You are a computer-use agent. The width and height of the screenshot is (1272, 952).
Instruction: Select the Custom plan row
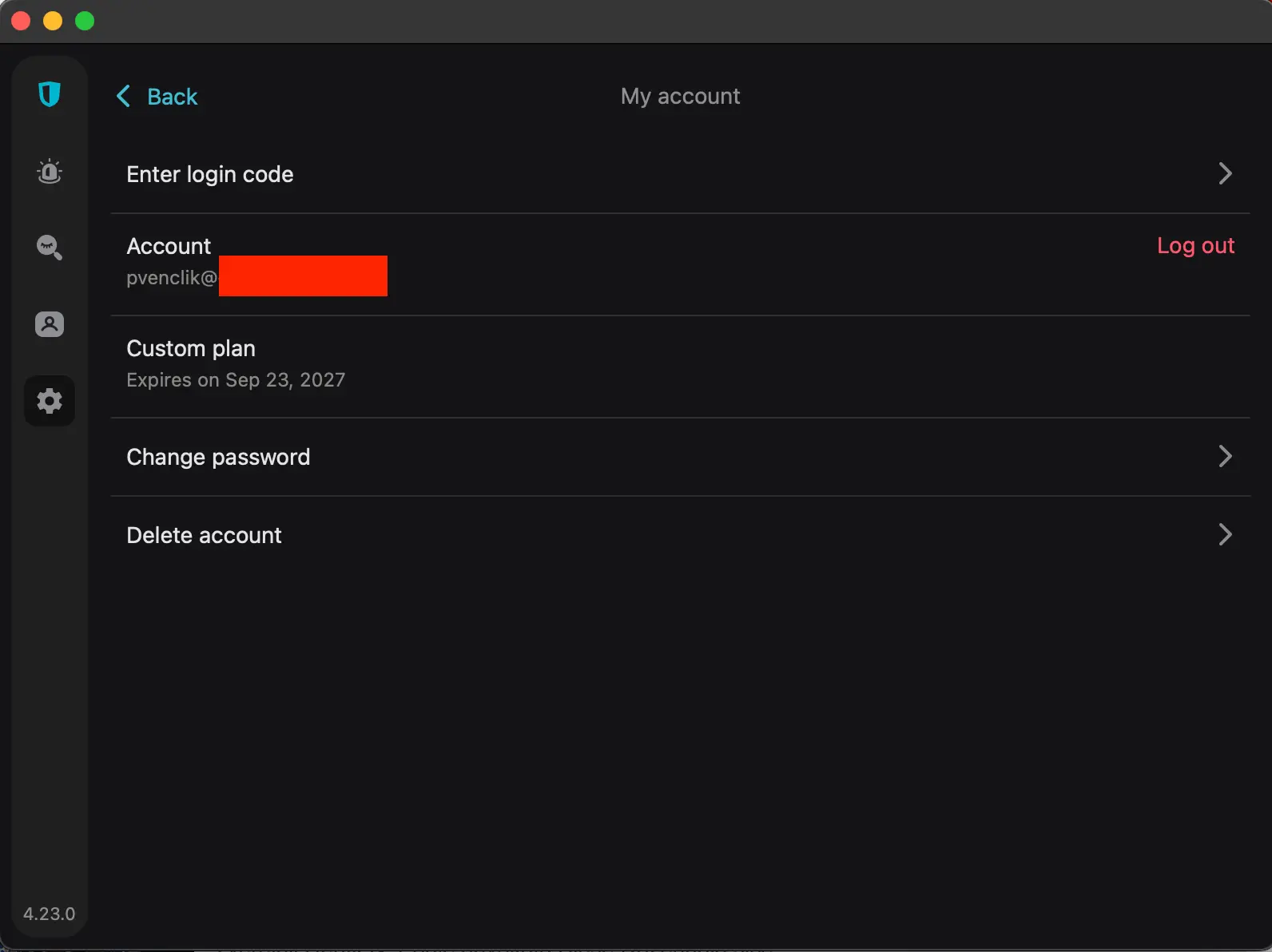(190, 348)
